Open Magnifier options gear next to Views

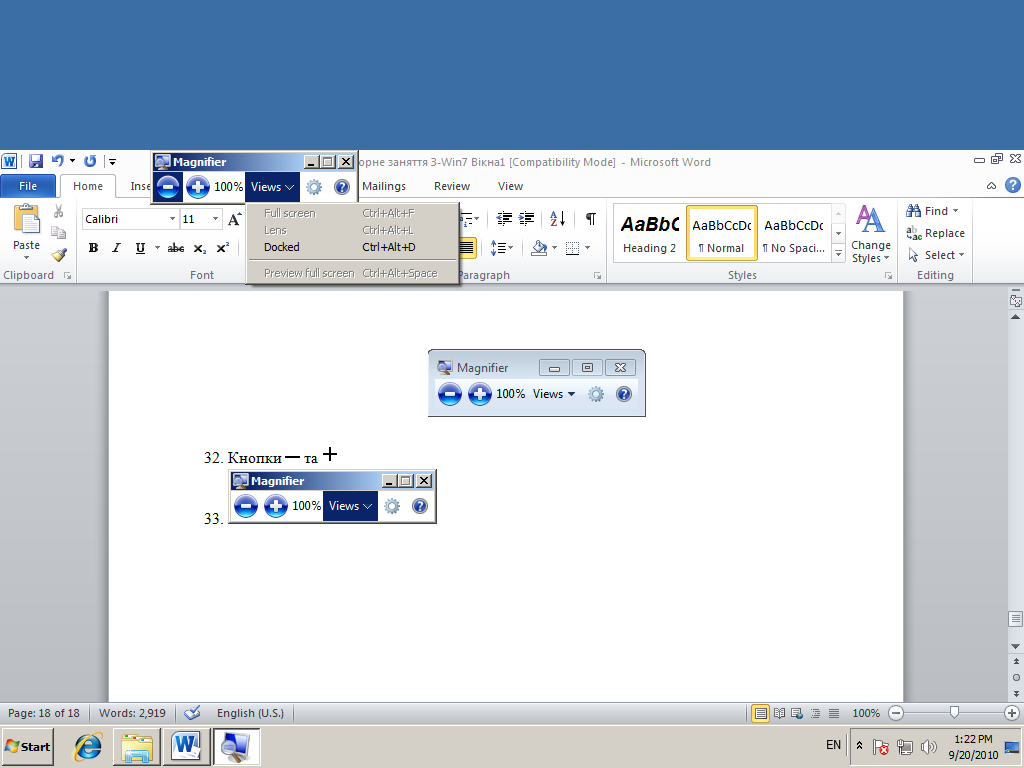[314, 187]
